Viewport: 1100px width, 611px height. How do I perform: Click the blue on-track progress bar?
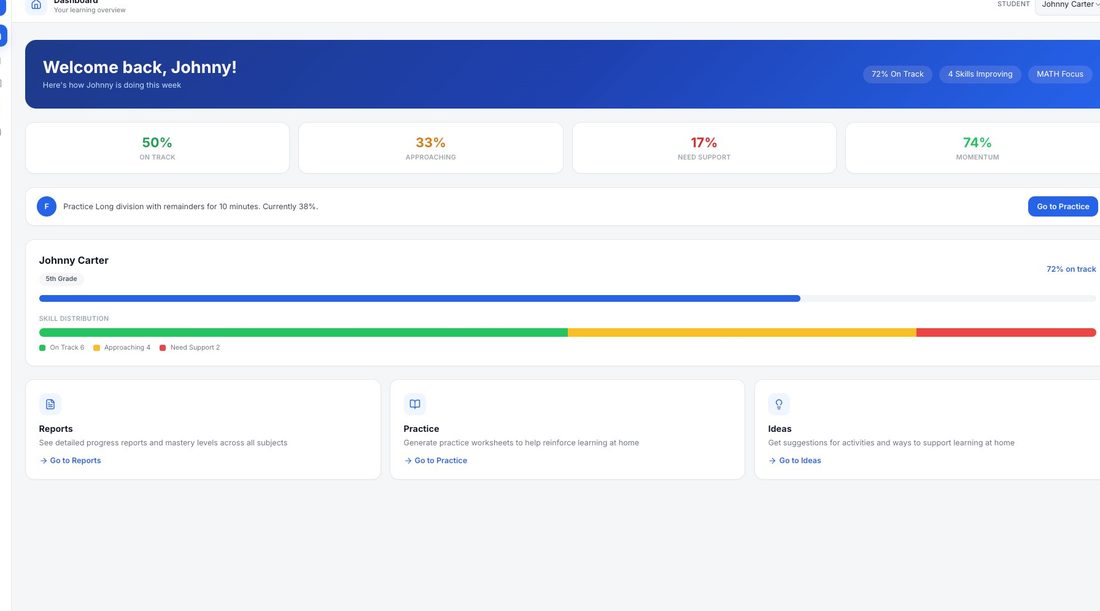pyautogui.click(x=420, y=298)
